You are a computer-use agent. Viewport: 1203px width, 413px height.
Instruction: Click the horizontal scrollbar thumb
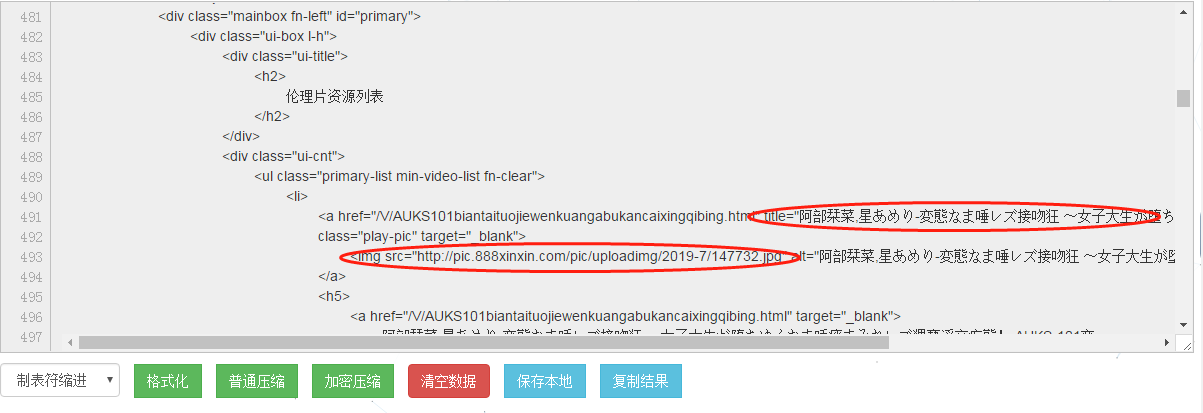click(x=483, y=343)
